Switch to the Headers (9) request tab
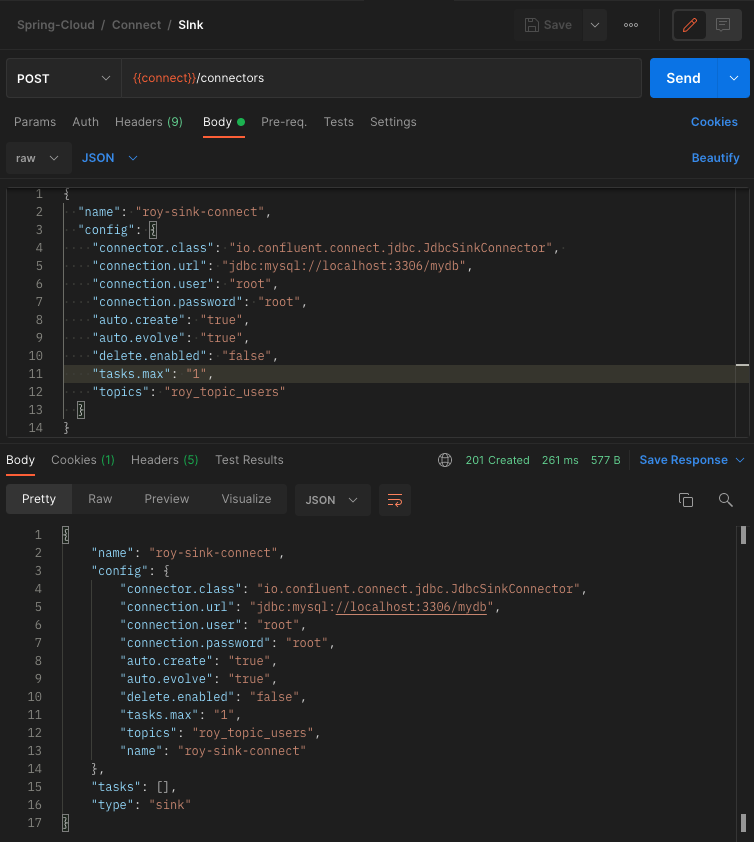Screen dimensions: 754x842 click(148, 122)
